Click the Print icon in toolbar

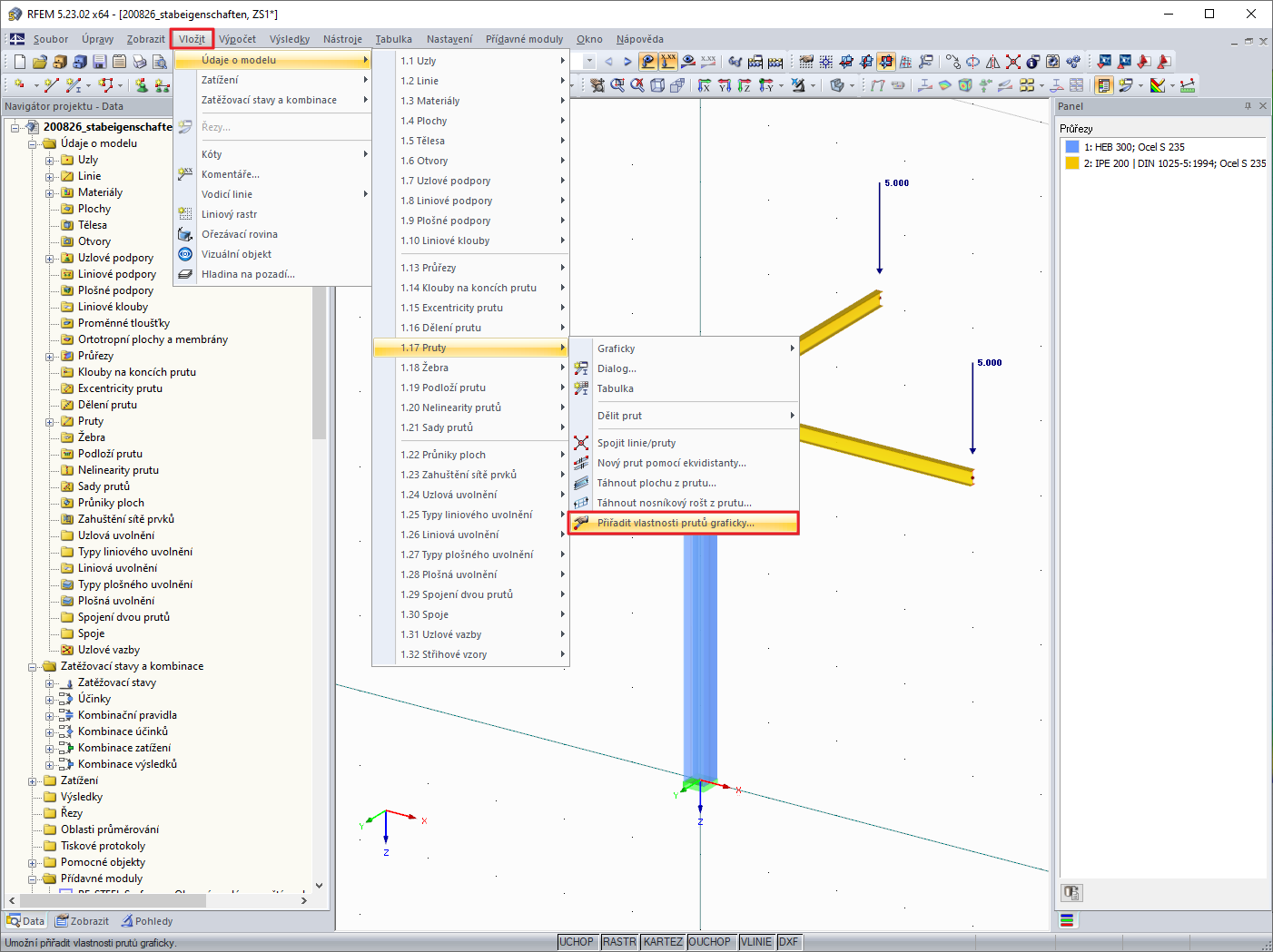[139, 62]
